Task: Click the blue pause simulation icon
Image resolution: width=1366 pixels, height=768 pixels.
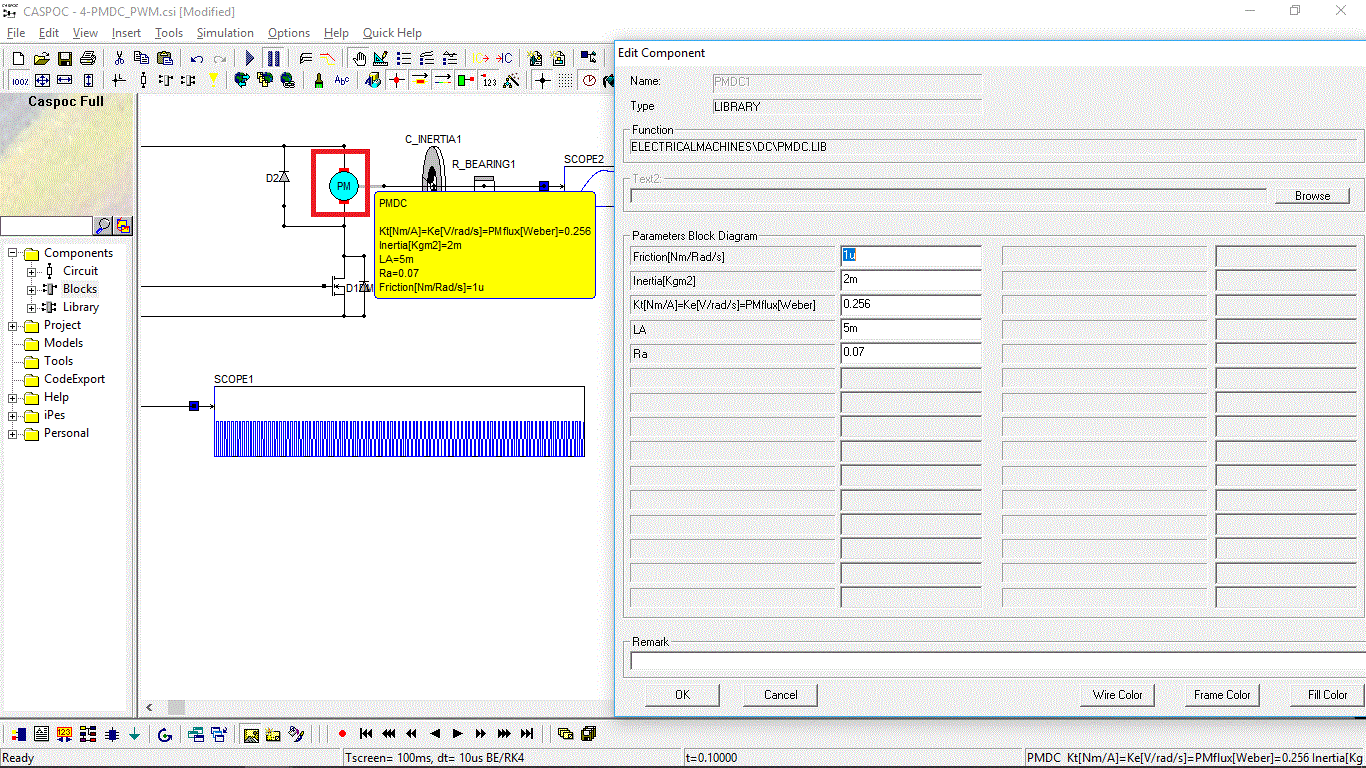Action: (x=273, y=58)
